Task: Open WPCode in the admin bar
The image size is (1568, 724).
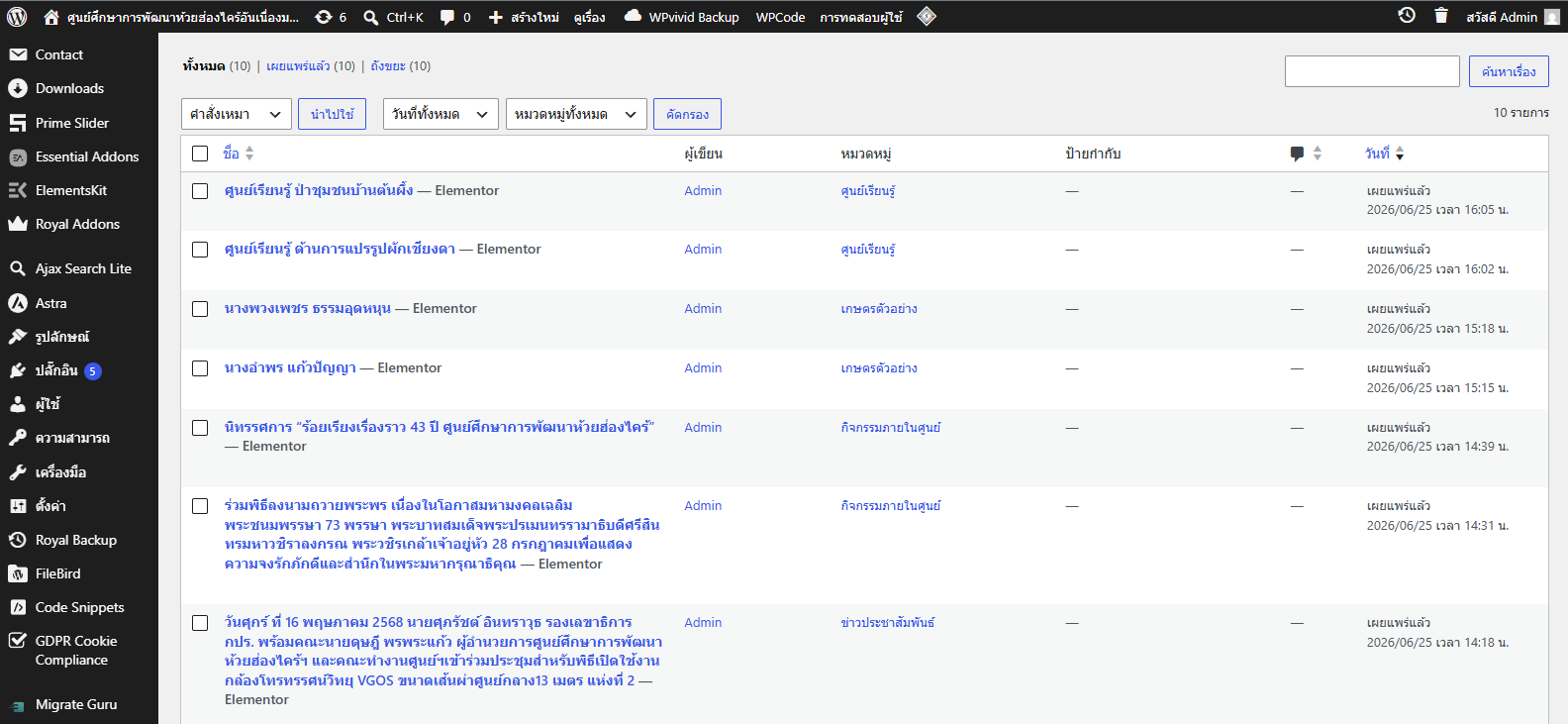Action: coord(780,17)
